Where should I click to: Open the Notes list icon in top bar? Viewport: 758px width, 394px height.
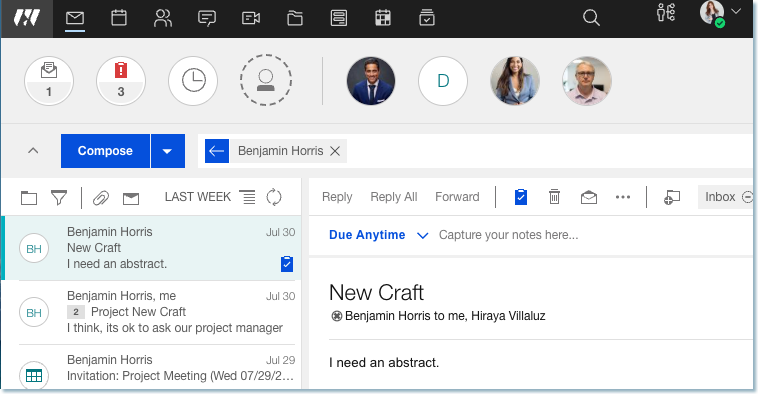[x=338, y=18]
